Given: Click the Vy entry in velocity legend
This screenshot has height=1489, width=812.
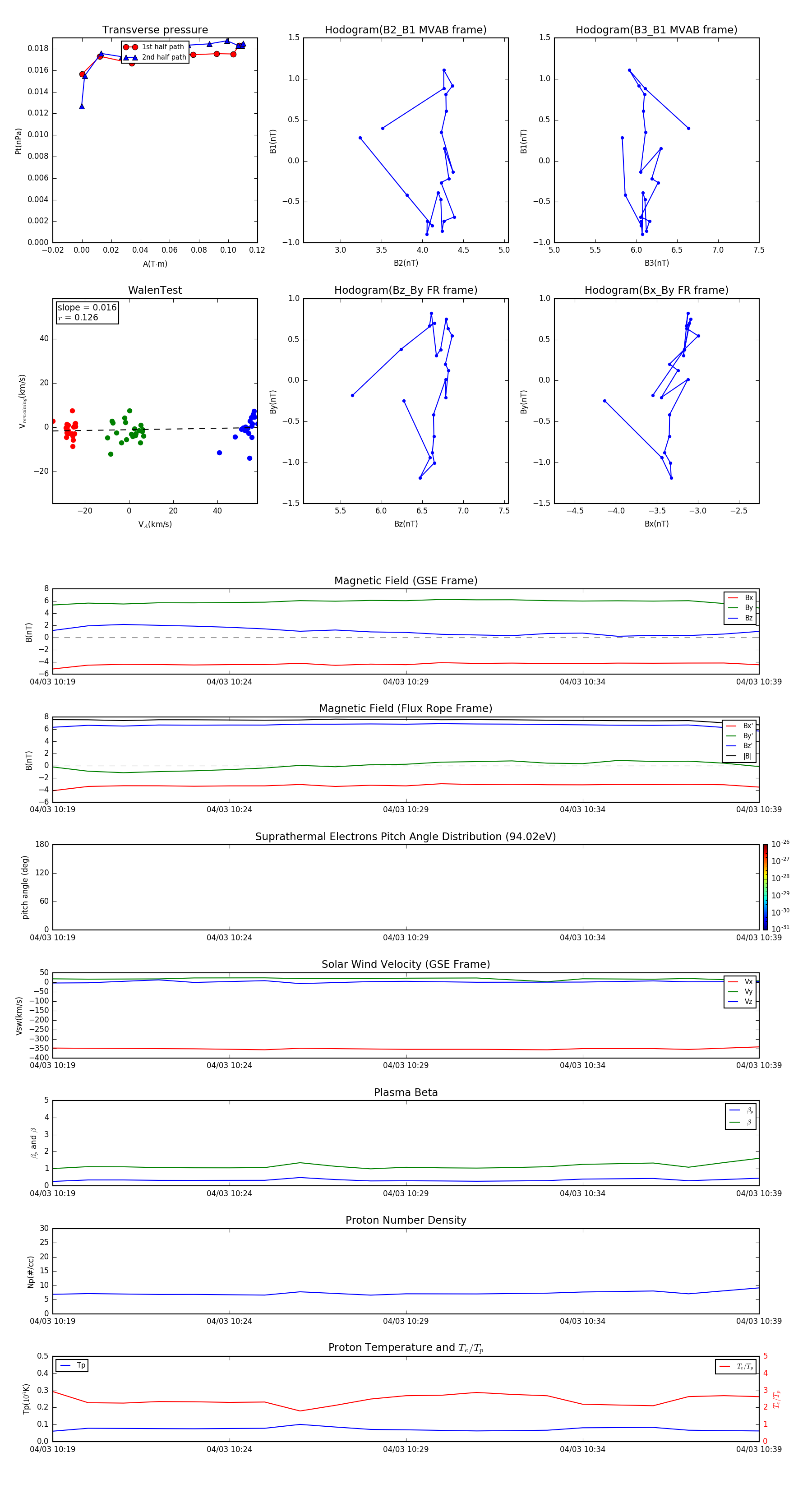Looking at the screenshot, I should (741, 992).
